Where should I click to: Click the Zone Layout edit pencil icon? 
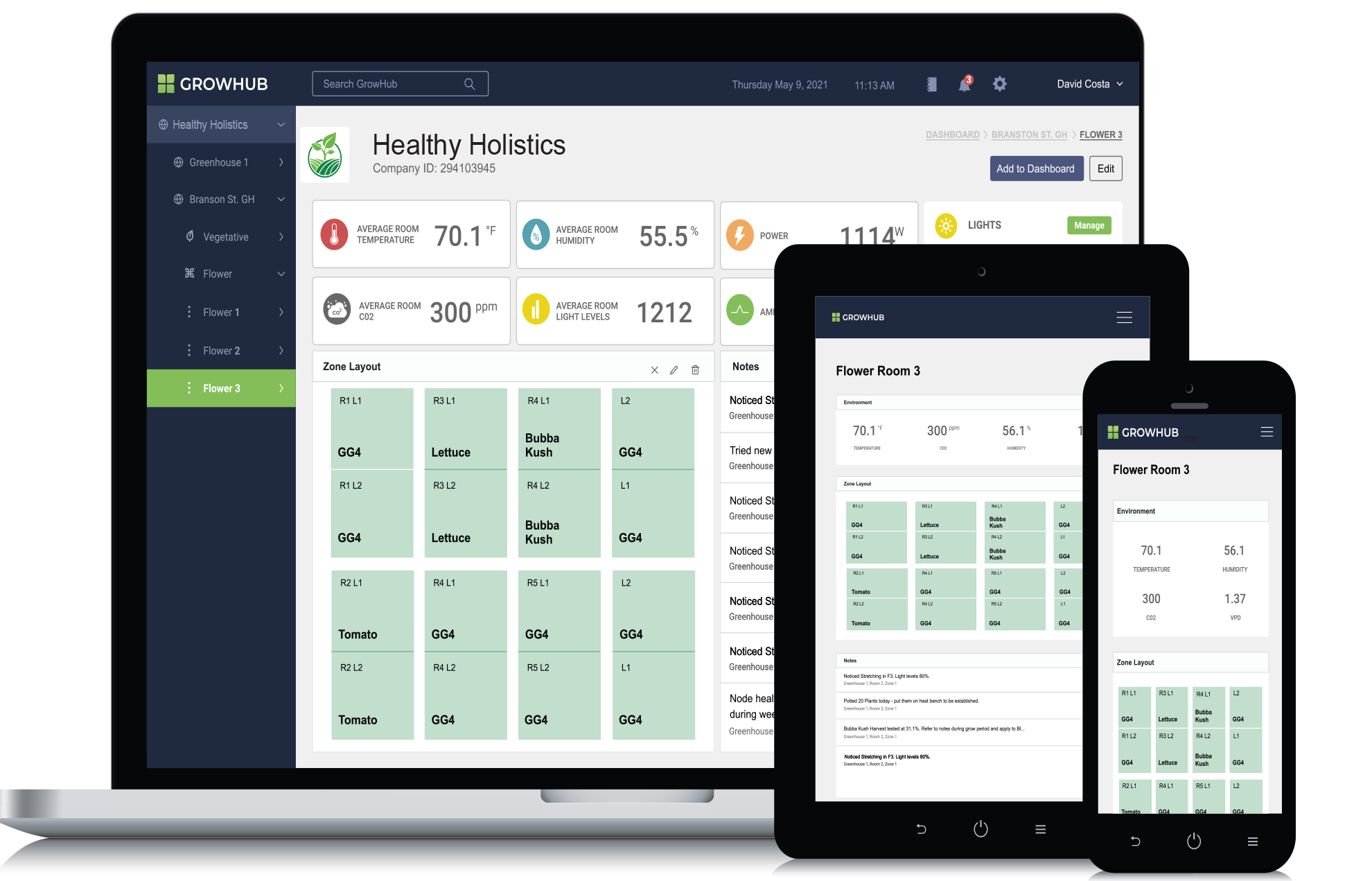[675, 371]
